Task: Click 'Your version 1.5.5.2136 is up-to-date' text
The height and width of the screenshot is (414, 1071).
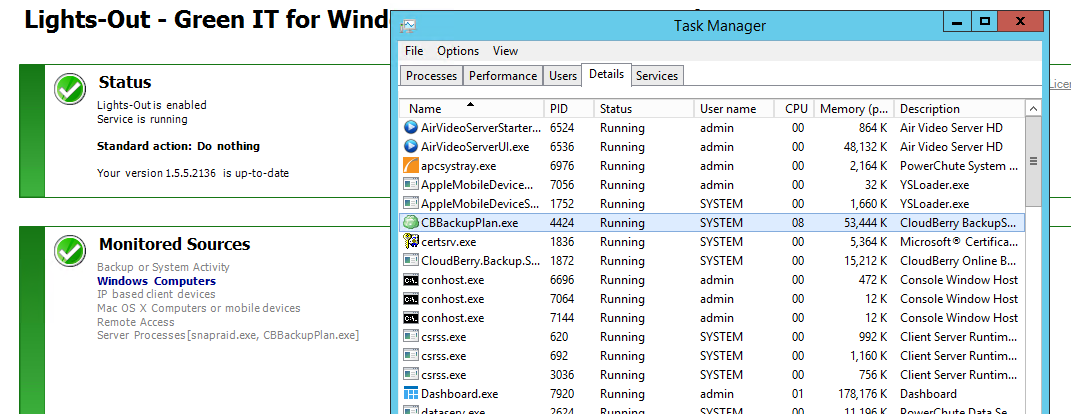Action: pos(193,174)
